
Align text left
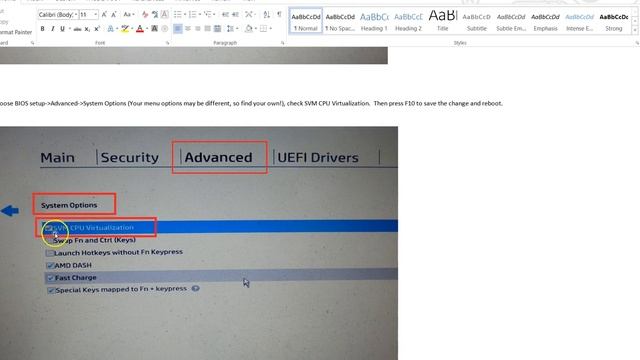(178, 29)
